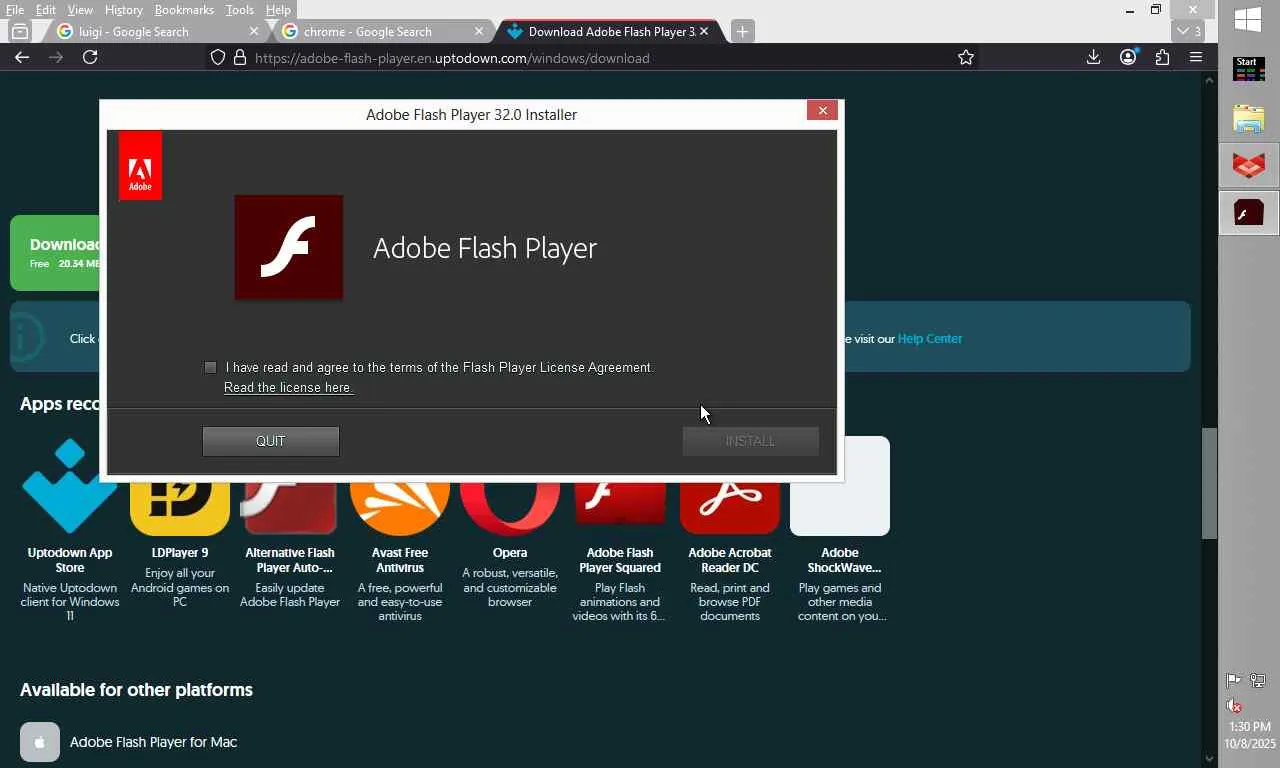Image resolution: width=1280 pixels, height=768 pixels.
Task: Open the Uptodown App Store icon
Action: (70, 487)
